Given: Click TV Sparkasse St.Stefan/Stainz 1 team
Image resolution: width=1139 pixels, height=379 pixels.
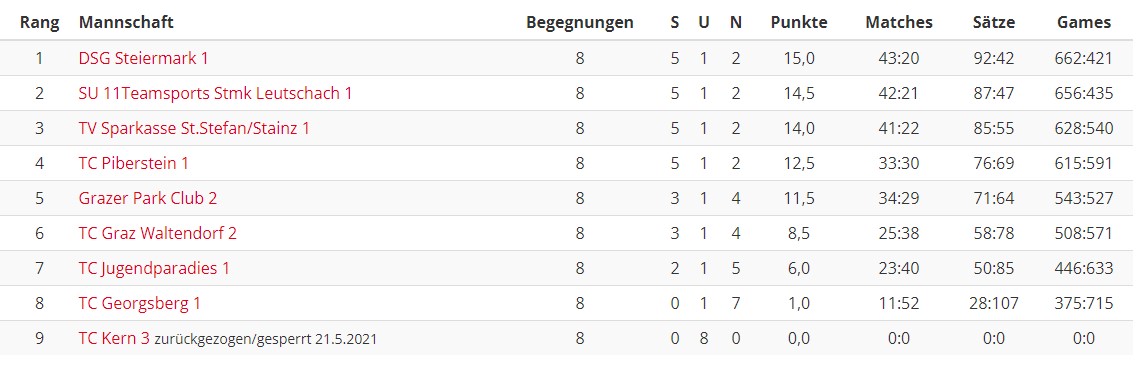Looking at the screenshot, I should (x=194, y=128).
